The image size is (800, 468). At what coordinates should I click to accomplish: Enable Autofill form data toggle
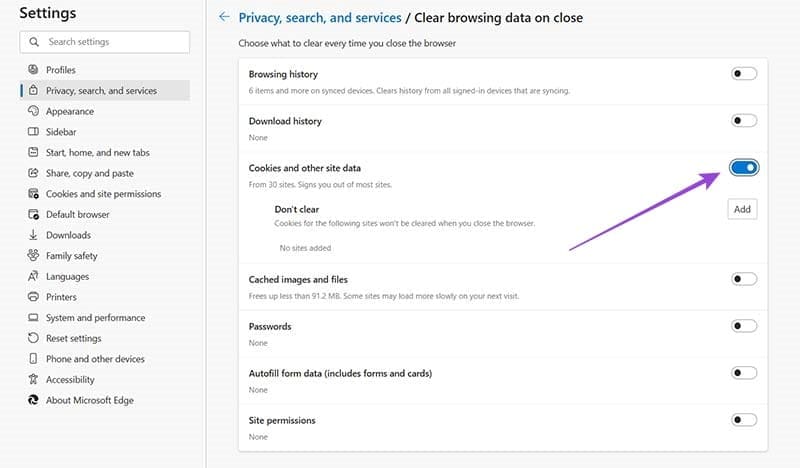click(x=744, y=373)
